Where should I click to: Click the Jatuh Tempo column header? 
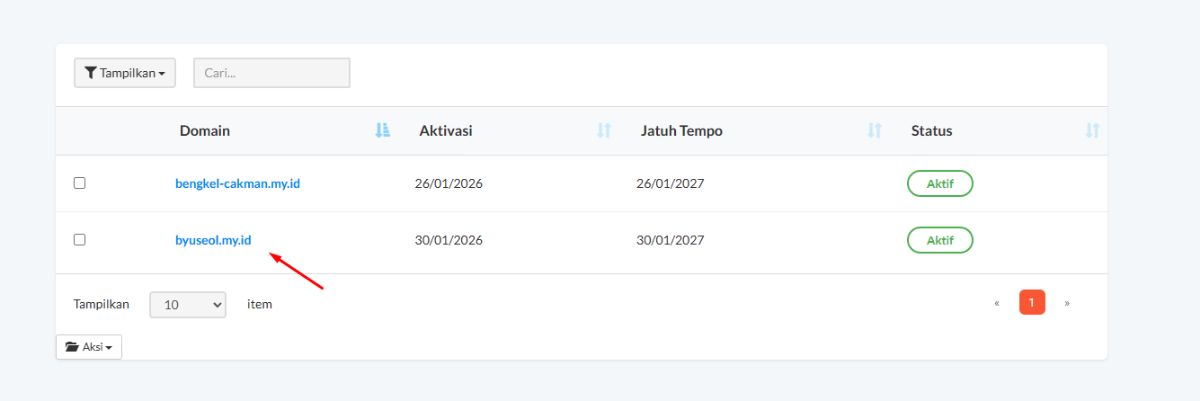pyautogui.click(x=681, y=131)
